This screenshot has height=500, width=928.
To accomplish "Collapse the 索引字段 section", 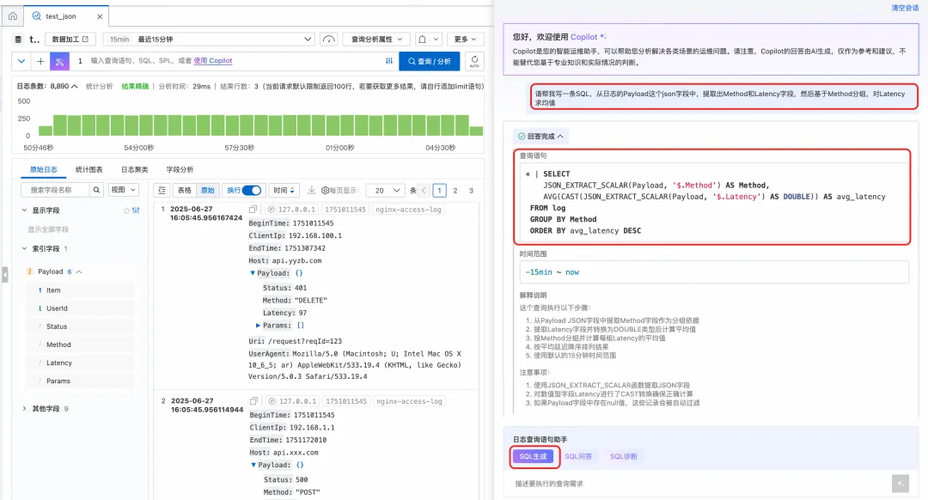I will tap(24, 249).
